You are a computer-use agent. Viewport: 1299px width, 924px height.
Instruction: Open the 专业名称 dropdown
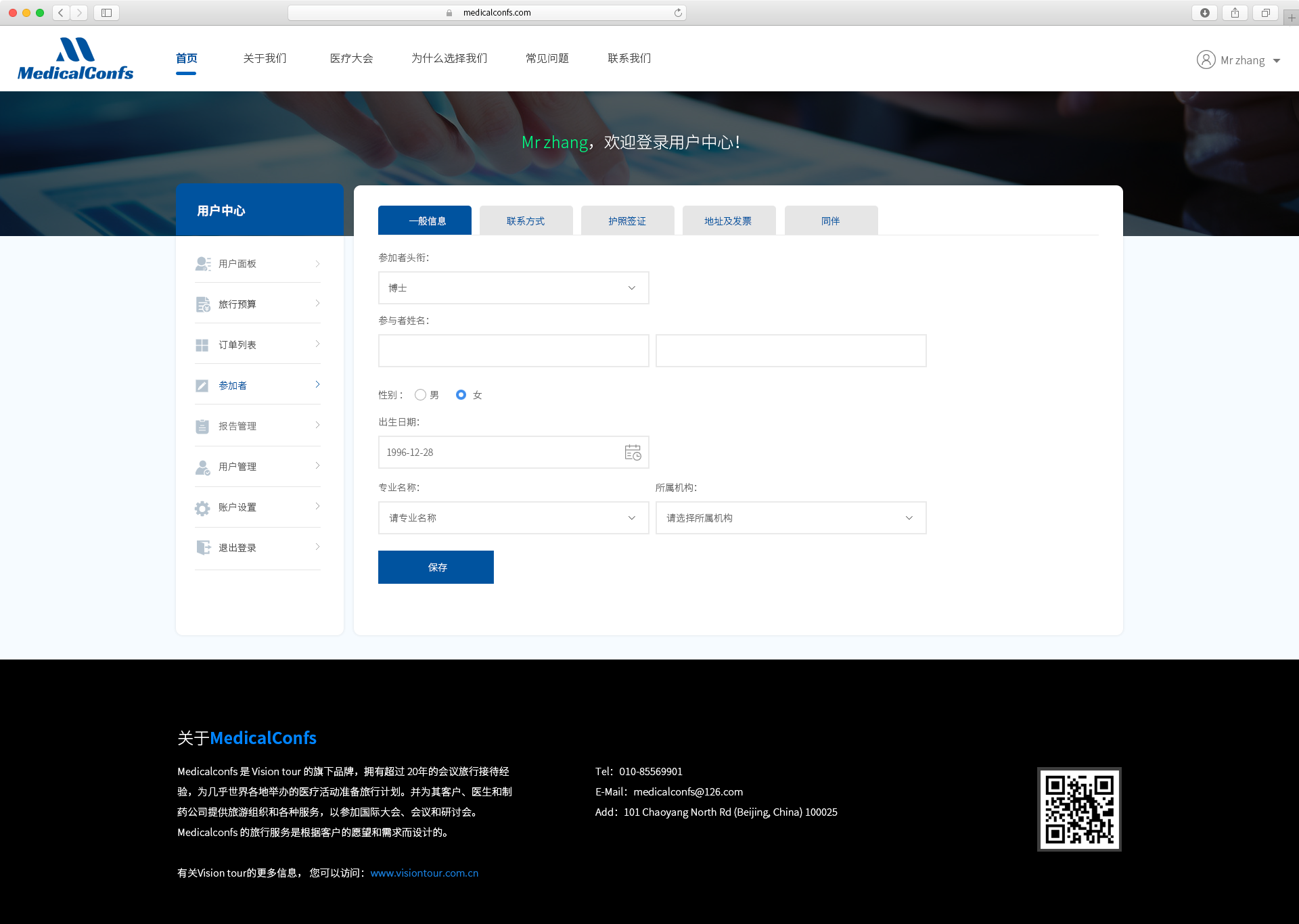coord(514,517)
